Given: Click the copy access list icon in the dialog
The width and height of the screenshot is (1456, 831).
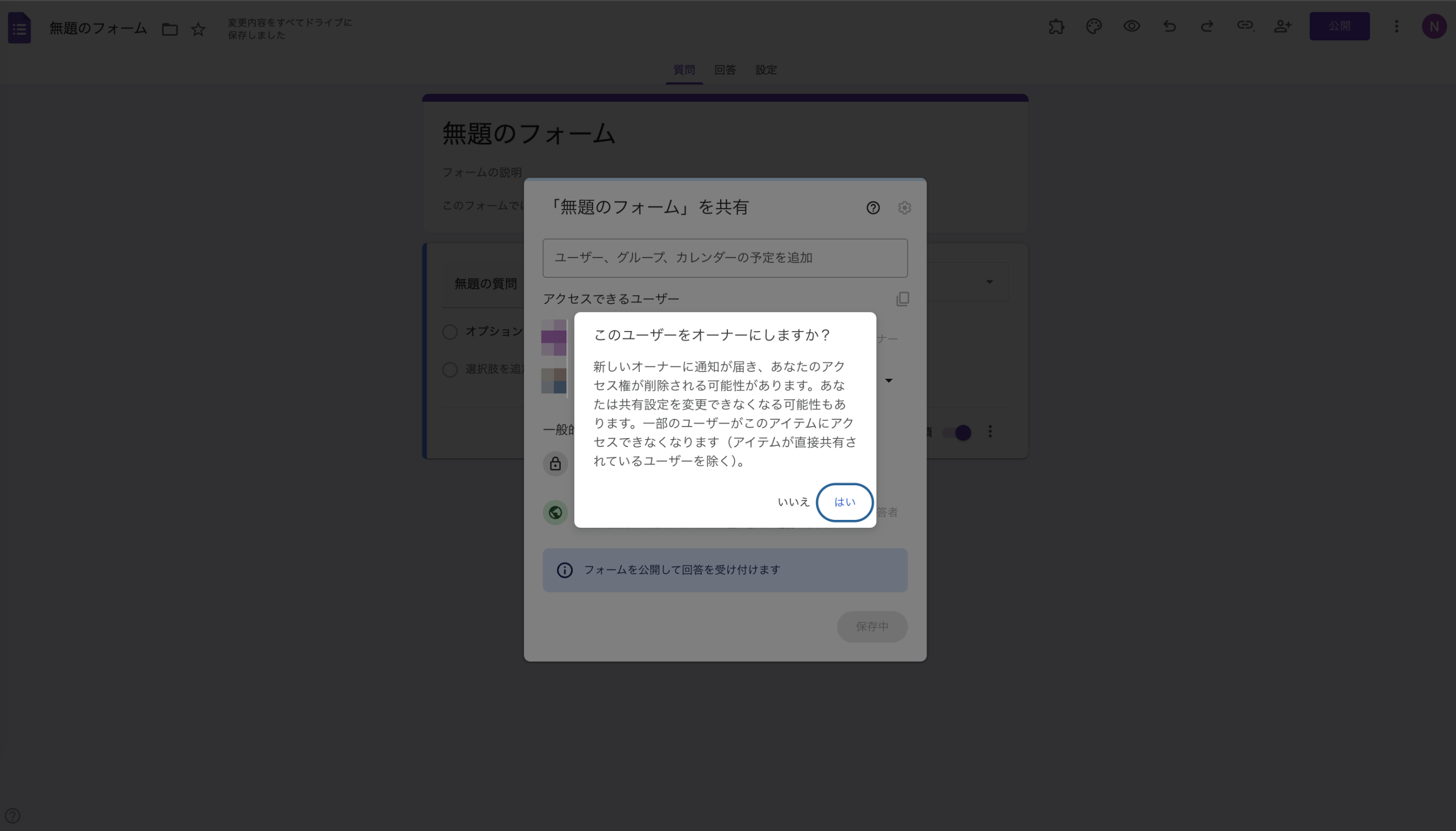Looking at the screenshot, I should (902, 299).
